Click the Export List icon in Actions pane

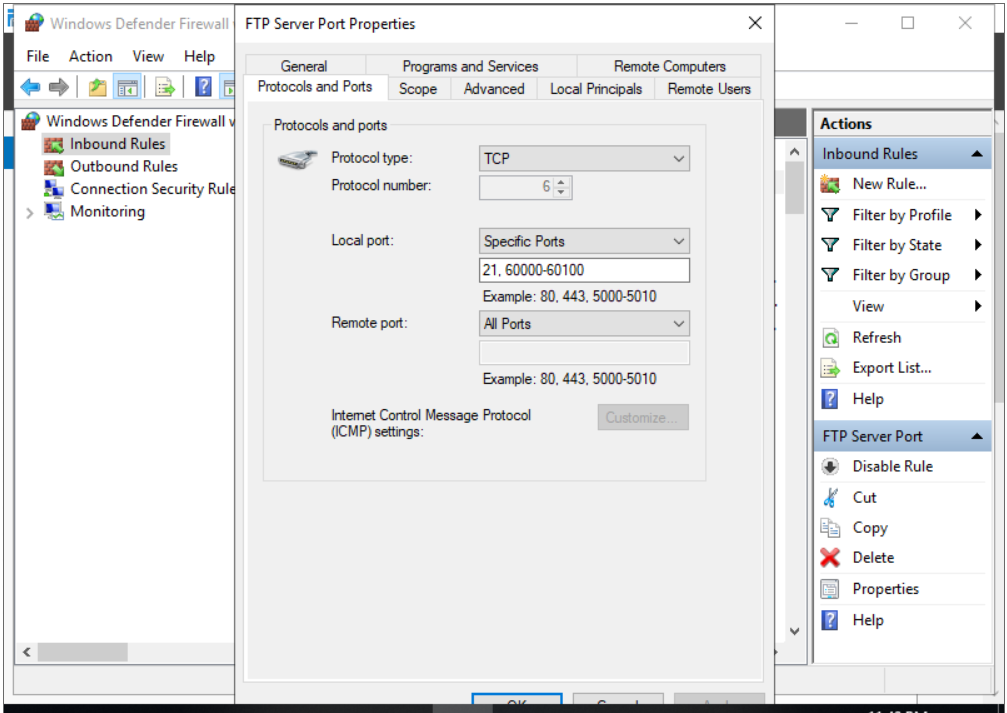(x=830, y=368)
